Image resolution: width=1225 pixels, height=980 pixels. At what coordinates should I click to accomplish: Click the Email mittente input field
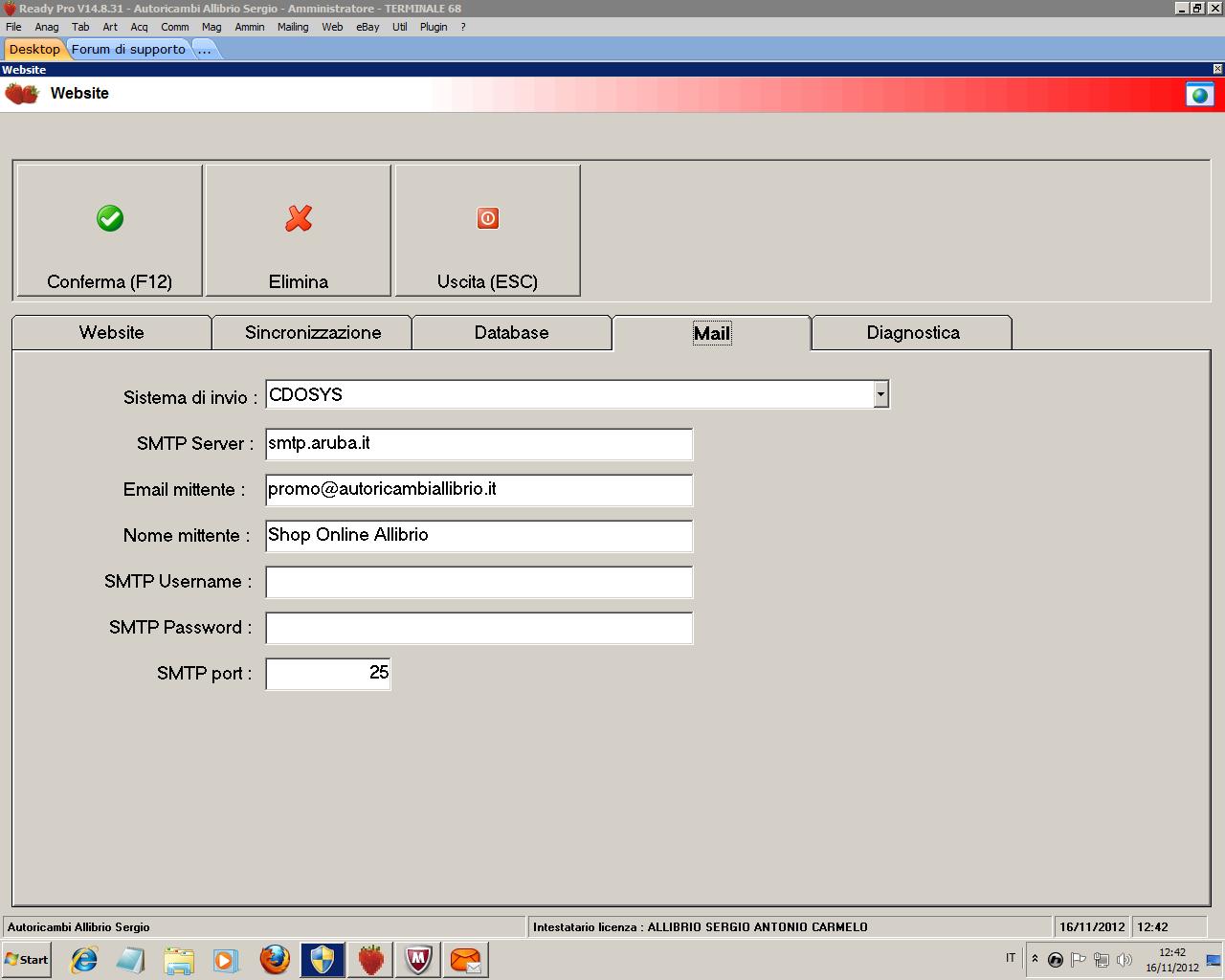pos(479,490)
